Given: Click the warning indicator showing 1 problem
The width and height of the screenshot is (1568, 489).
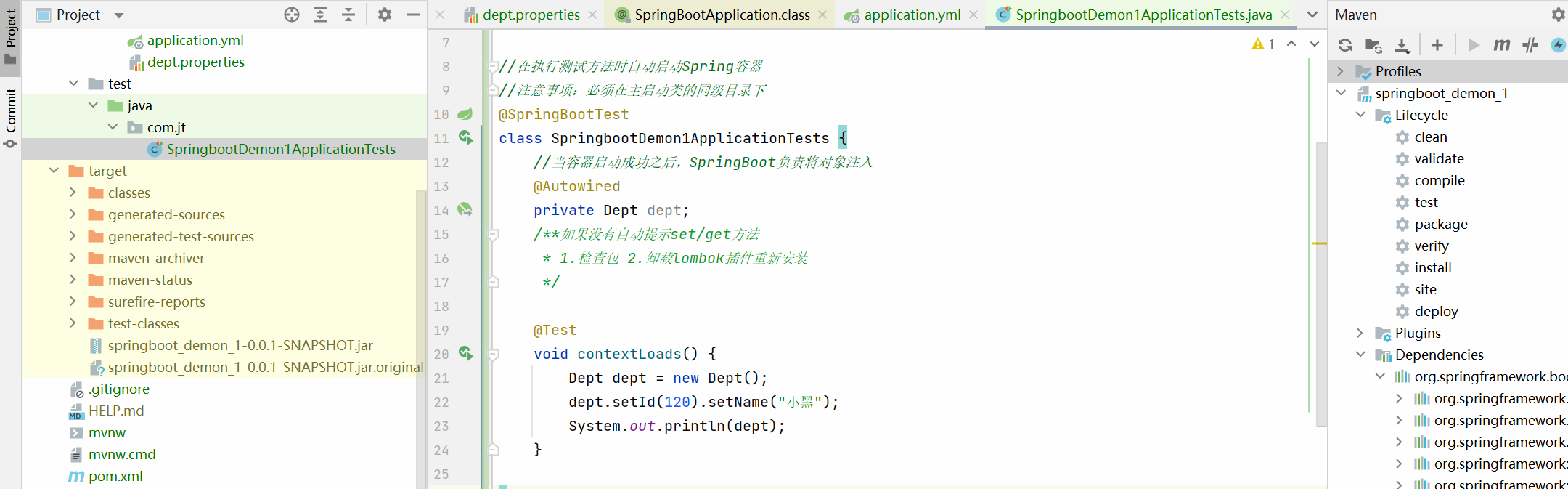Looking at the screenshot, I should coord(1263,44).
